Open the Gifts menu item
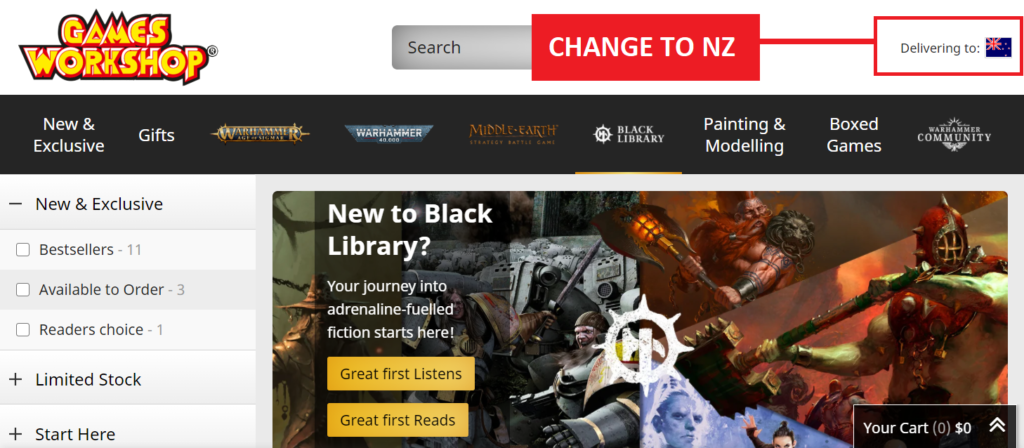Viewport: 1024px width, 448px height. [x=156, y=135]
